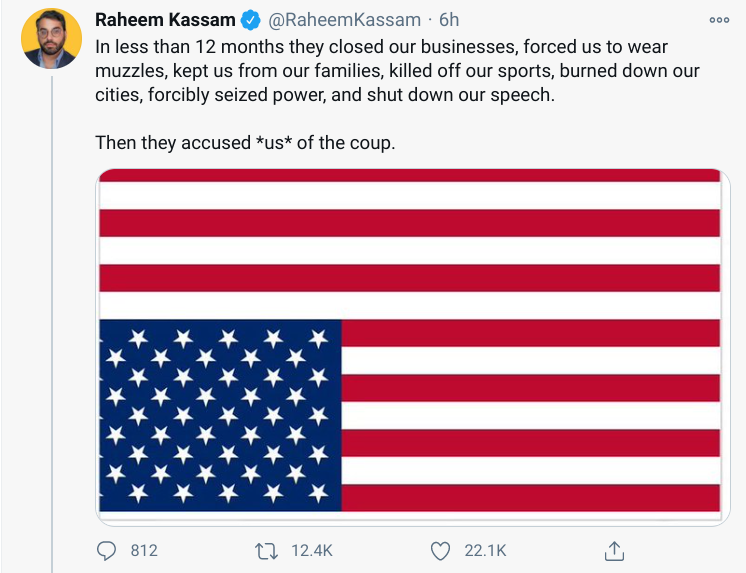Click the "Then they accused" text line
The image size is (746, 573).
[x=245, y=142]
